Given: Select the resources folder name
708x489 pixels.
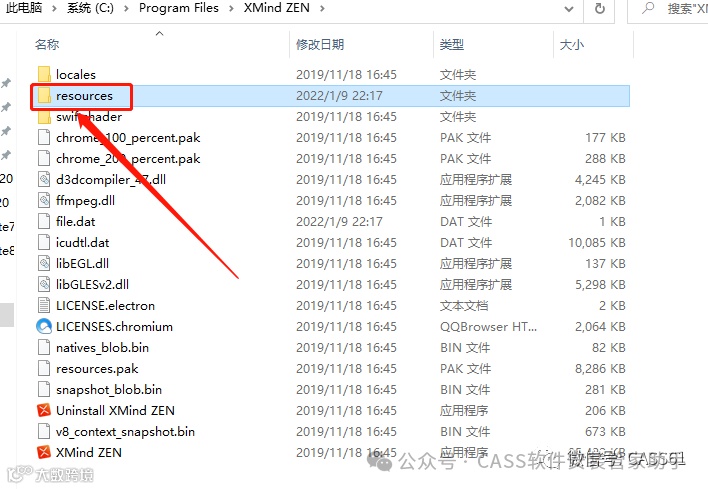Looking at the screenshot, I should point(84,96).
